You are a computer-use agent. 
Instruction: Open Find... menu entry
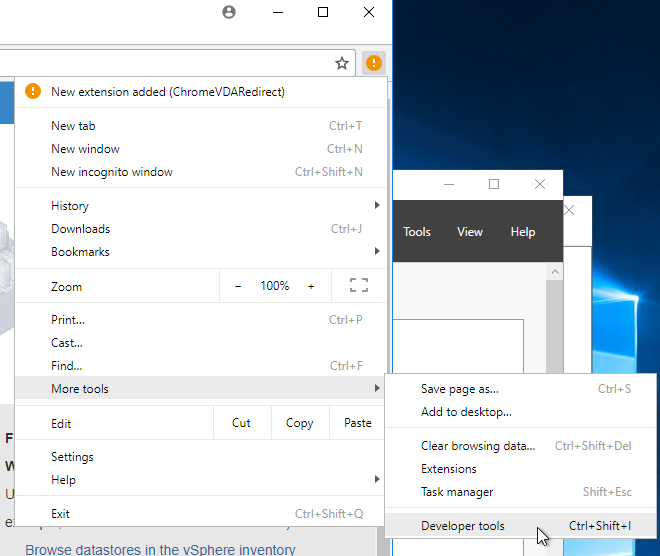point(200,366)
